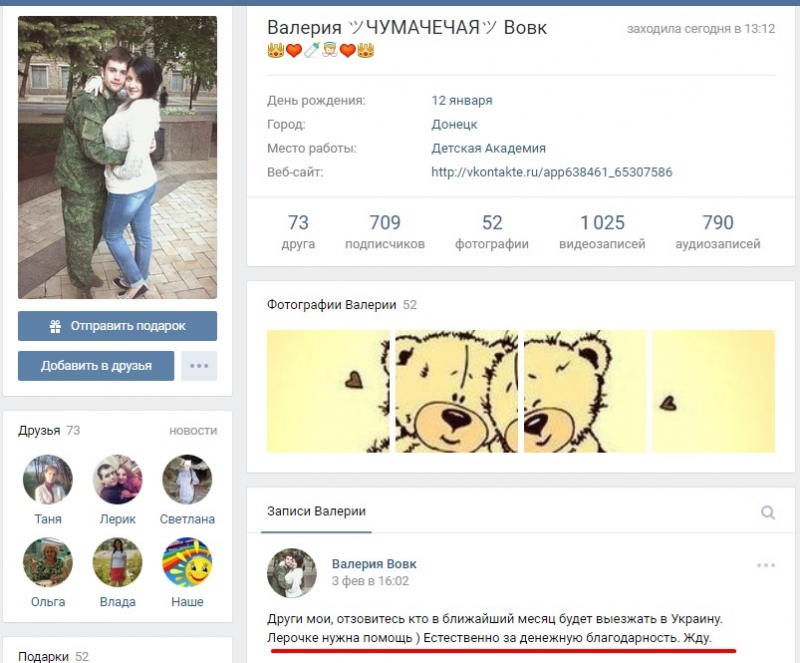Open second teddy bear photo thumbnail
Screen dimensions: 800x663
click(457, 391)
